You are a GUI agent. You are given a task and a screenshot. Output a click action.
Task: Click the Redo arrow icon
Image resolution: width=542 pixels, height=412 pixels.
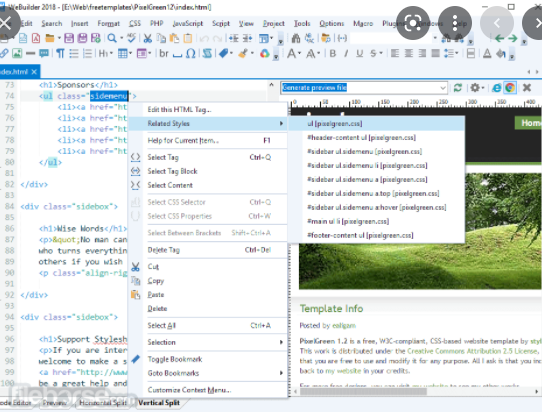(x=217, y=38)
